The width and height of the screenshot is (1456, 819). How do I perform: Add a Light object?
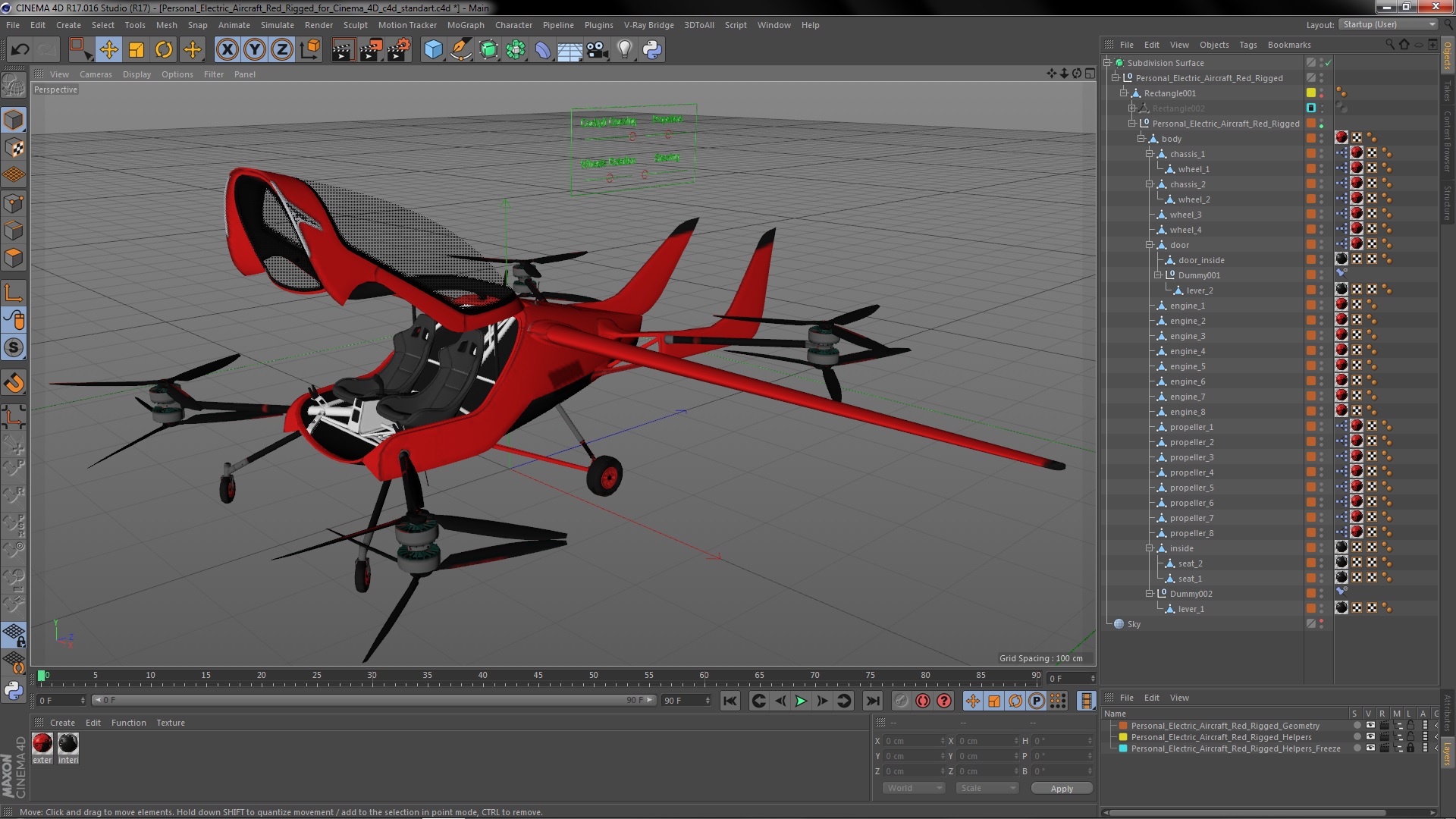point(625,50)
